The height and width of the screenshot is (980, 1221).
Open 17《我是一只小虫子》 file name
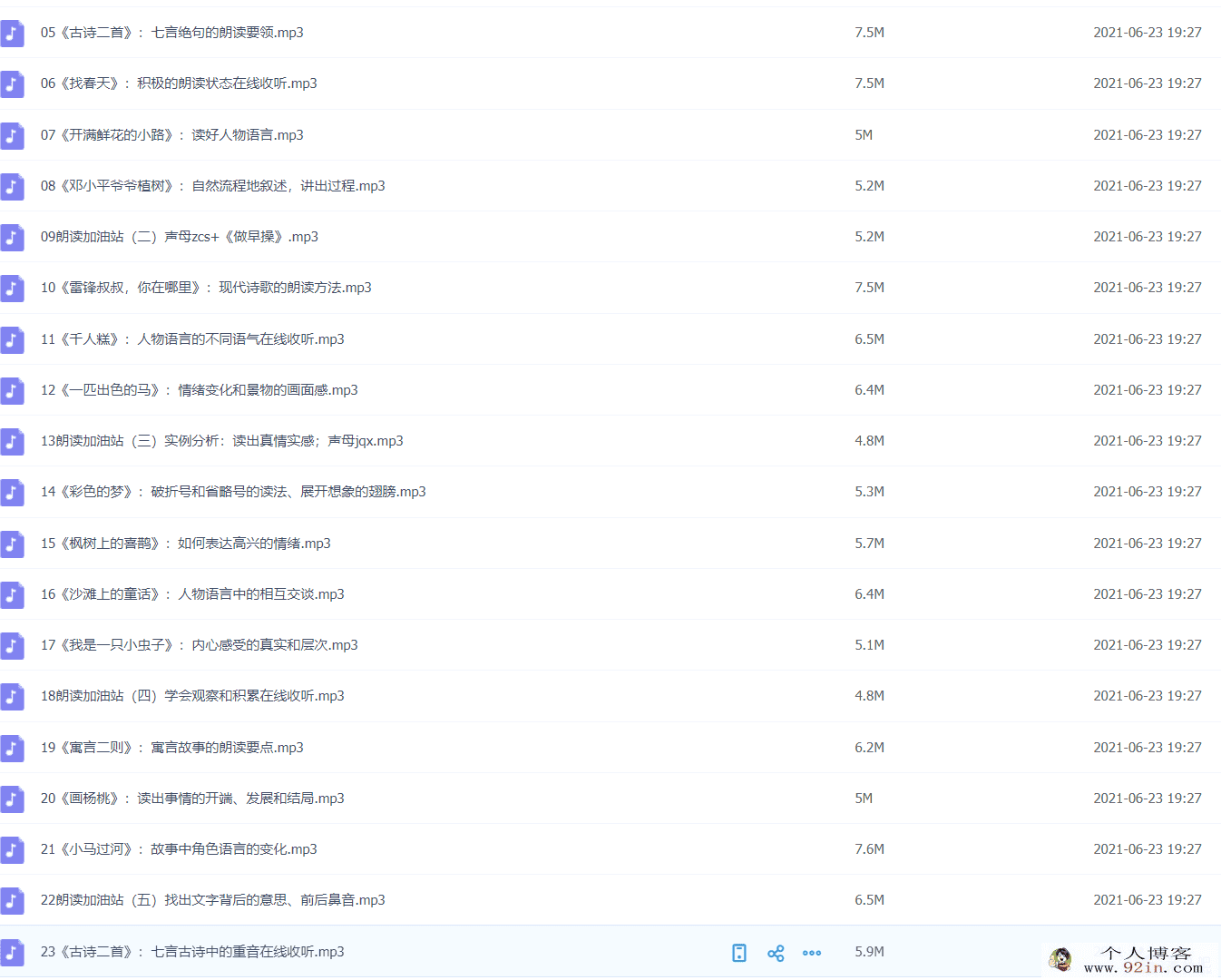[x=200, y=645]
